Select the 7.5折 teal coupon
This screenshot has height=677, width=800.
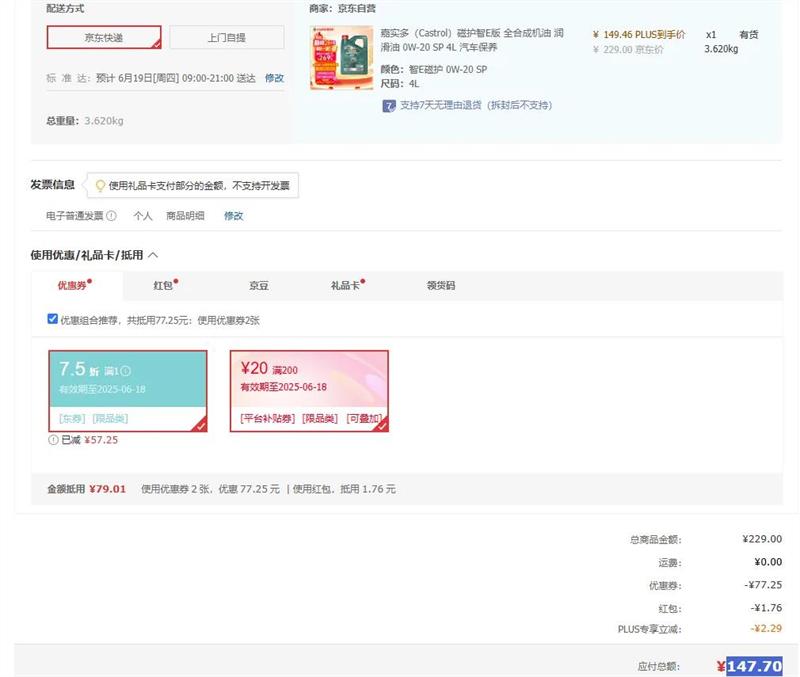pyautogui.click(x=128, y=390)
